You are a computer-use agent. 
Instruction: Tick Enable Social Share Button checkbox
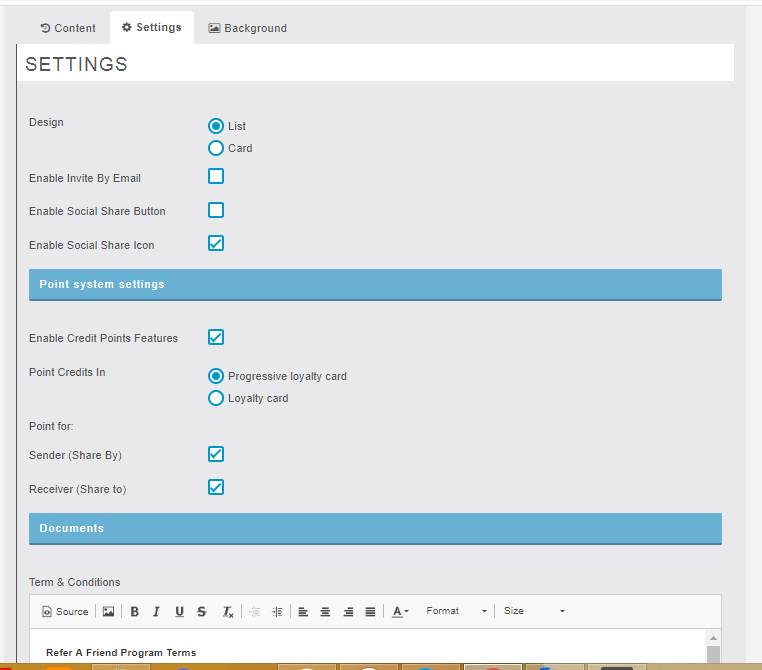click(216, 210)
